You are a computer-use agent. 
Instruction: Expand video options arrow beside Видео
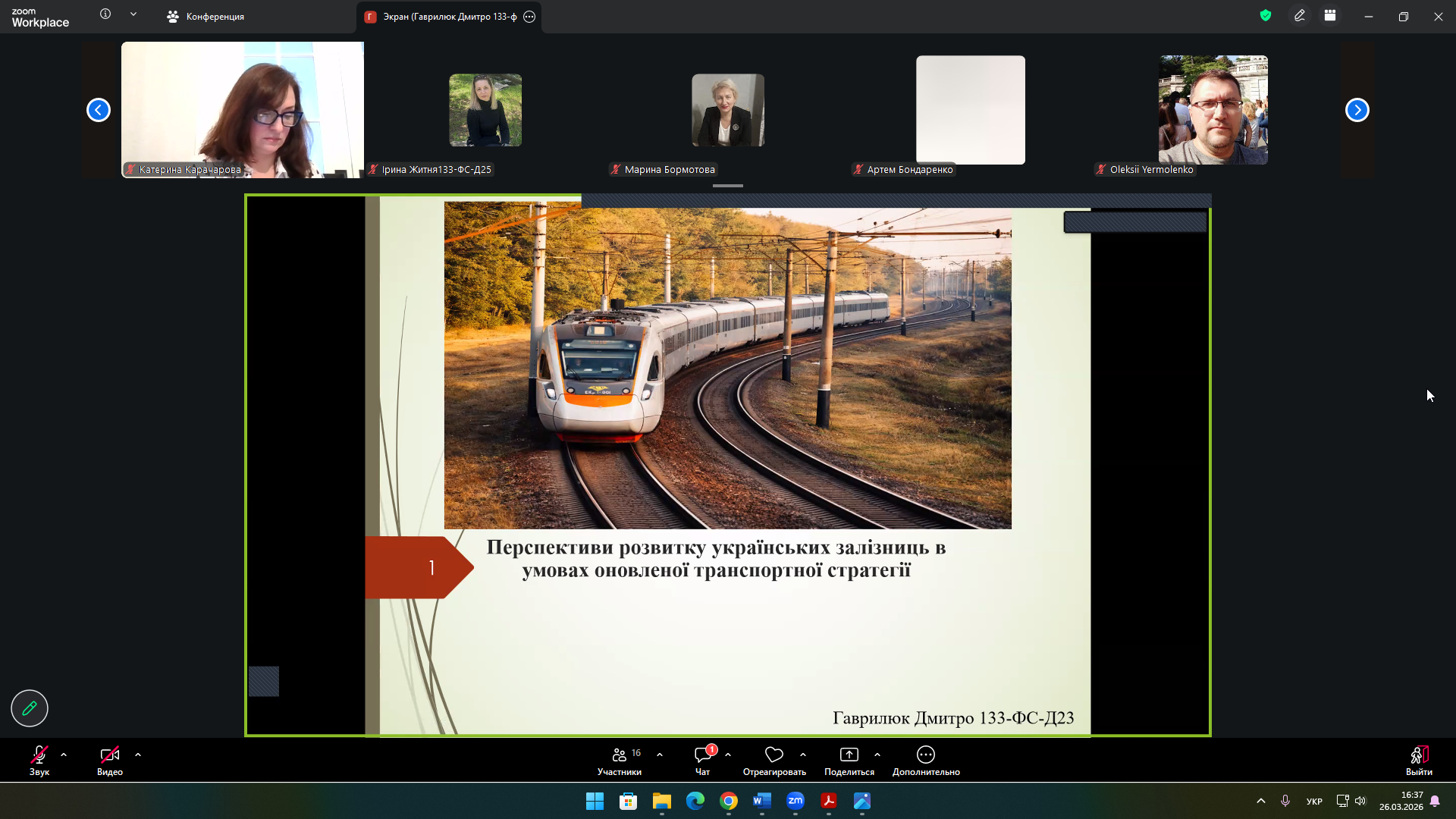(x=138, y=755)
